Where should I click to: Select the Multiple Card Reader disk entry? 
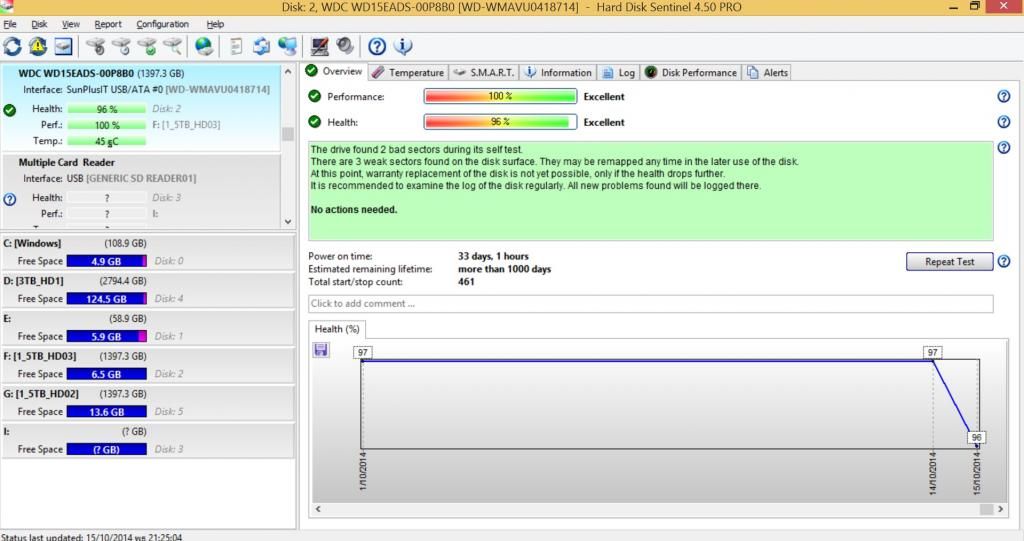pos(141,191)
